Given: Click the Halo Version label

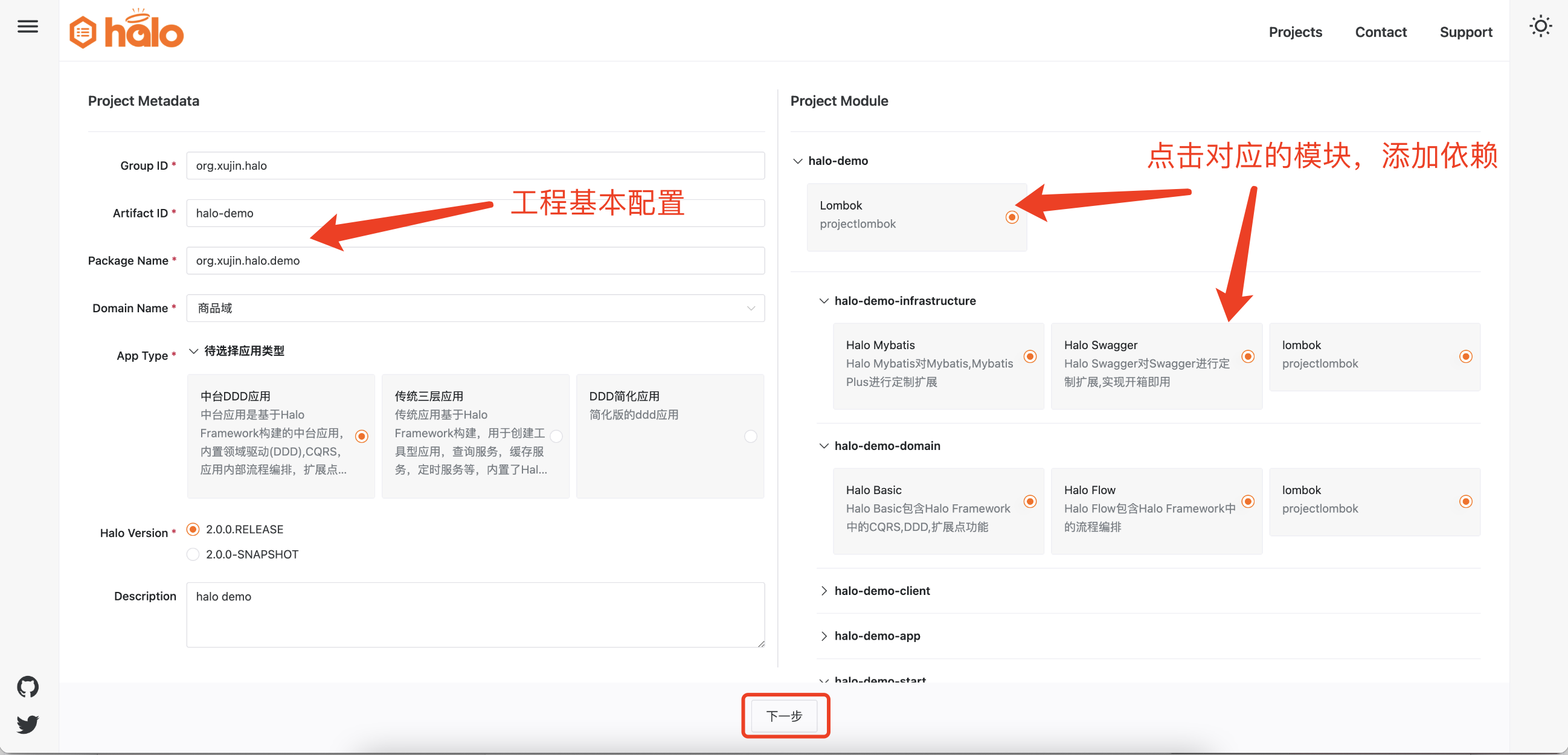Looking at the screenshot, I should (134, 533).
